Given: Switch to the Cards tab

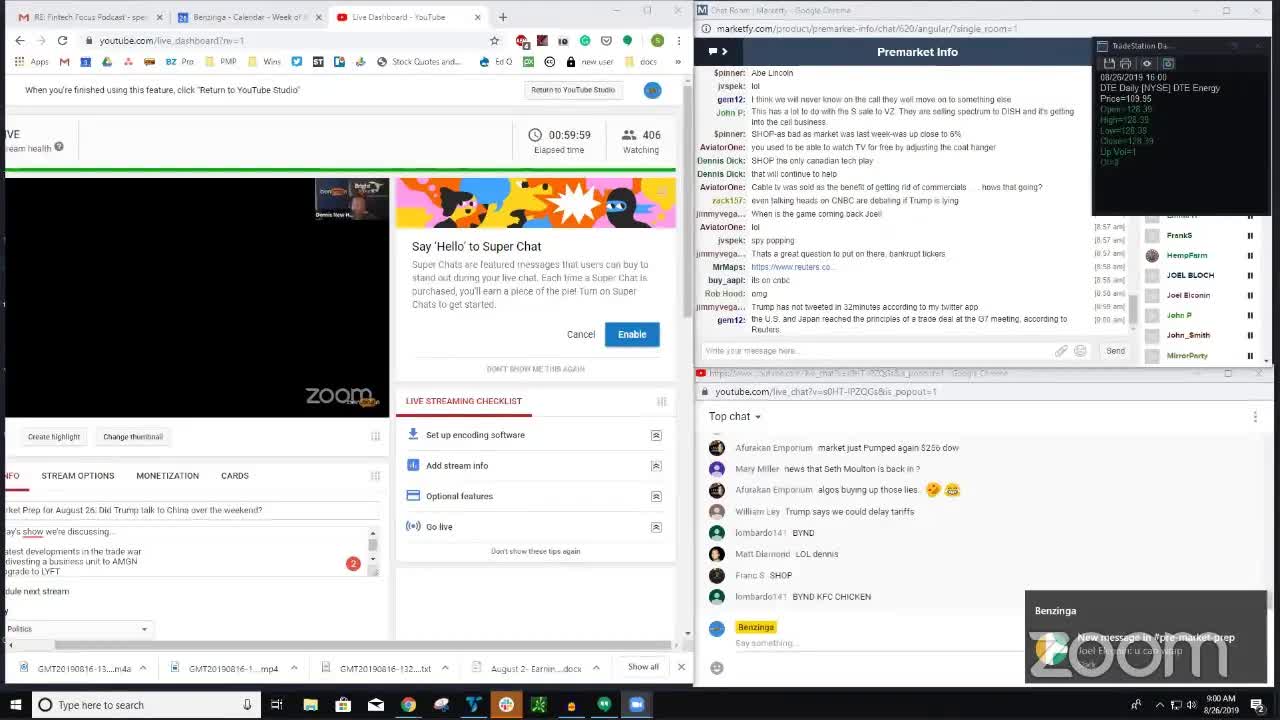Looking at the screenshot, I should pyautogui.click(x=235, y=476).
